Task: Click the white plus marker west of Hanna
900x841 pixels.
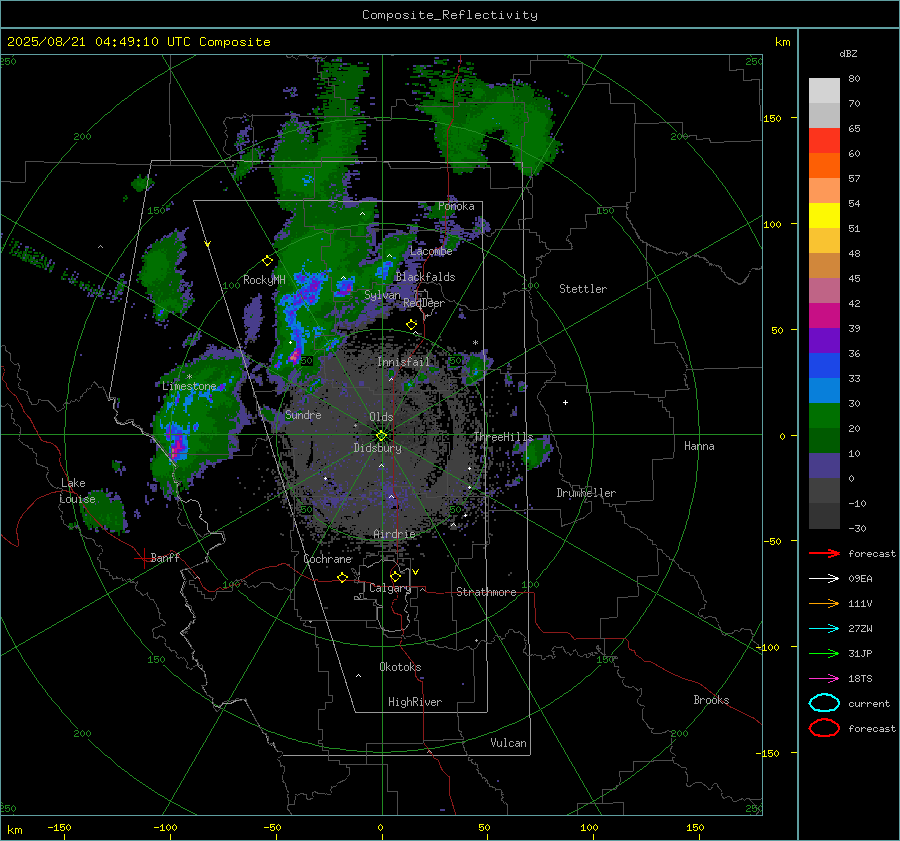Action: click(x=565, y=402)
